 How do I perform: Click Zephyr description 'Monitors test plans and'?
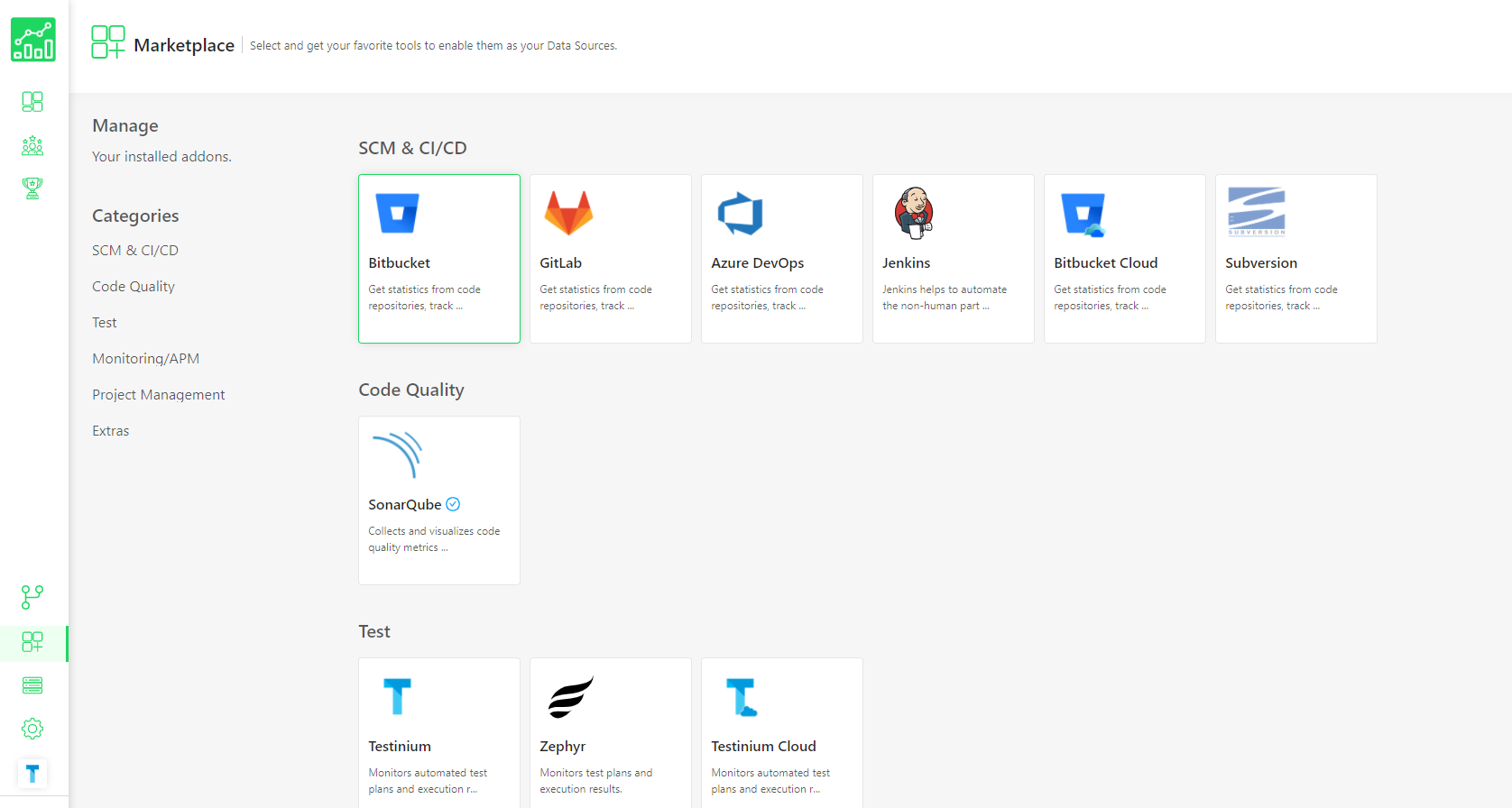(596, 773)
